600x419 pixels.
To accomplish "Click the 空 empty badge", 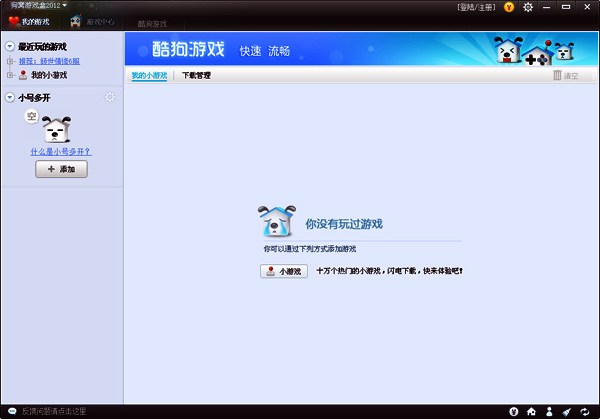I will (x=32, y=116).
